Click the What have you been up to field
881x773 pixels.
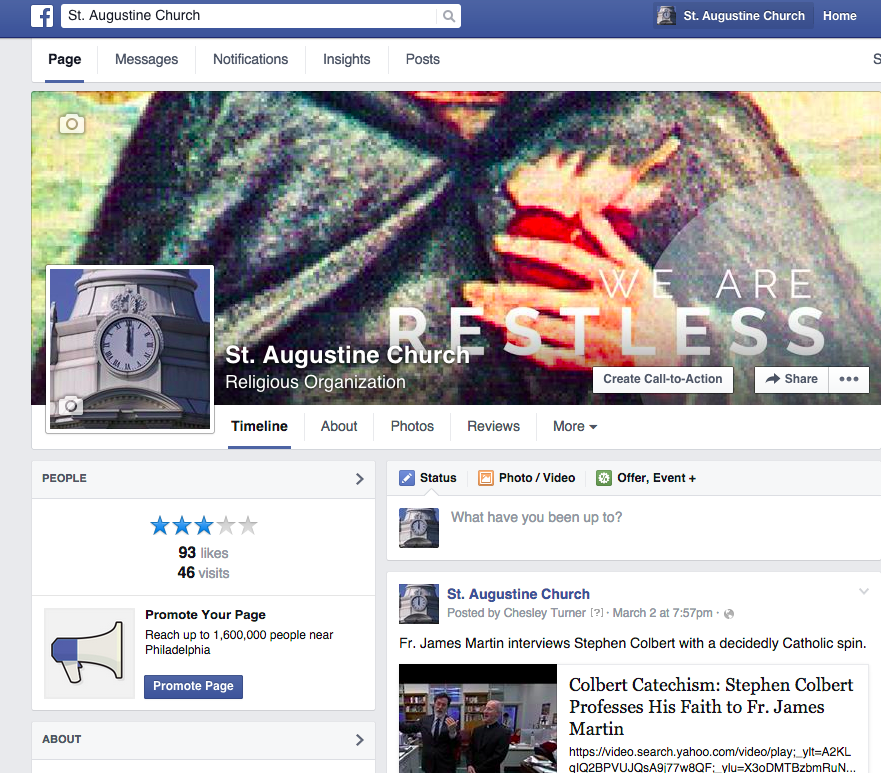coord(537,517)
